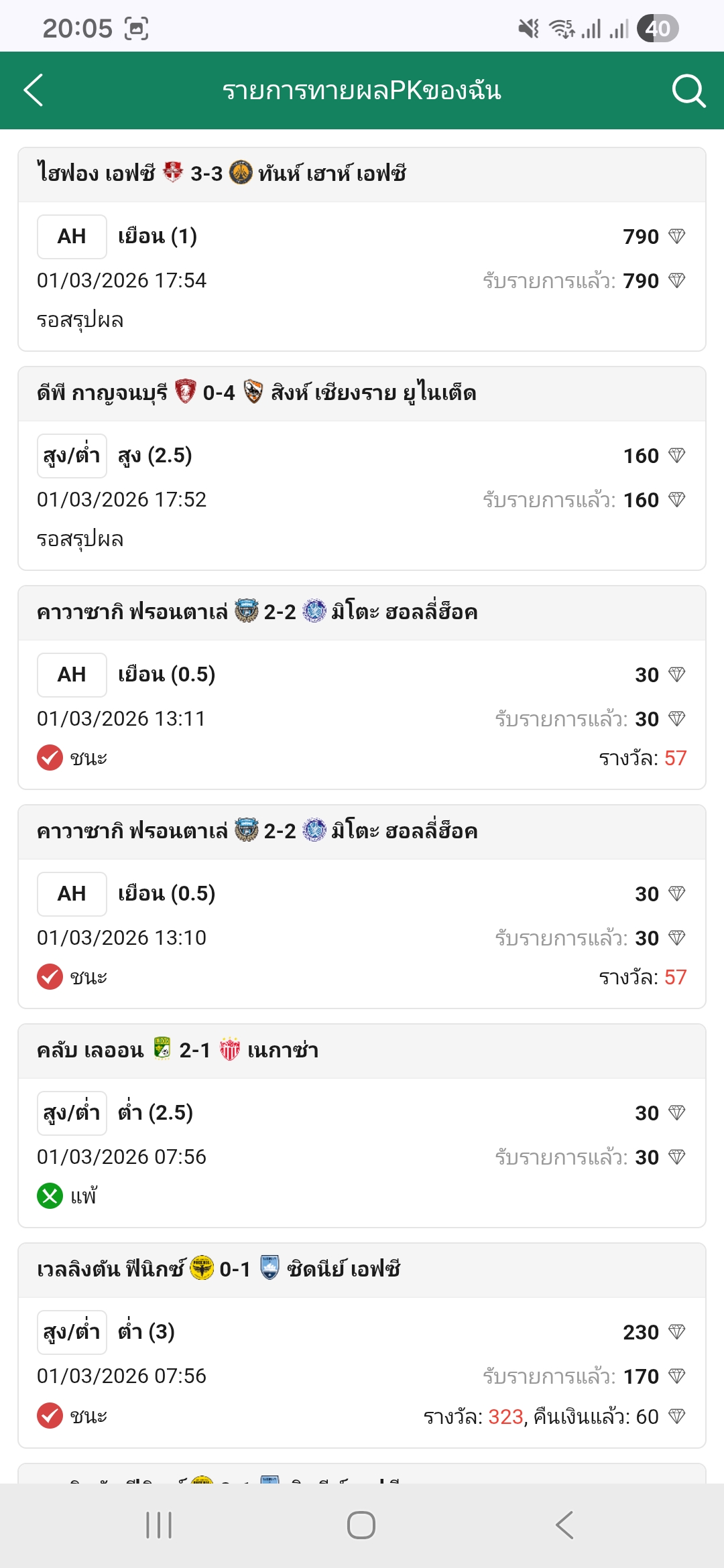This screenshot has height=1568, width=724.
Task: Tap the green lose X mark icon
Action: [50, 1196]
